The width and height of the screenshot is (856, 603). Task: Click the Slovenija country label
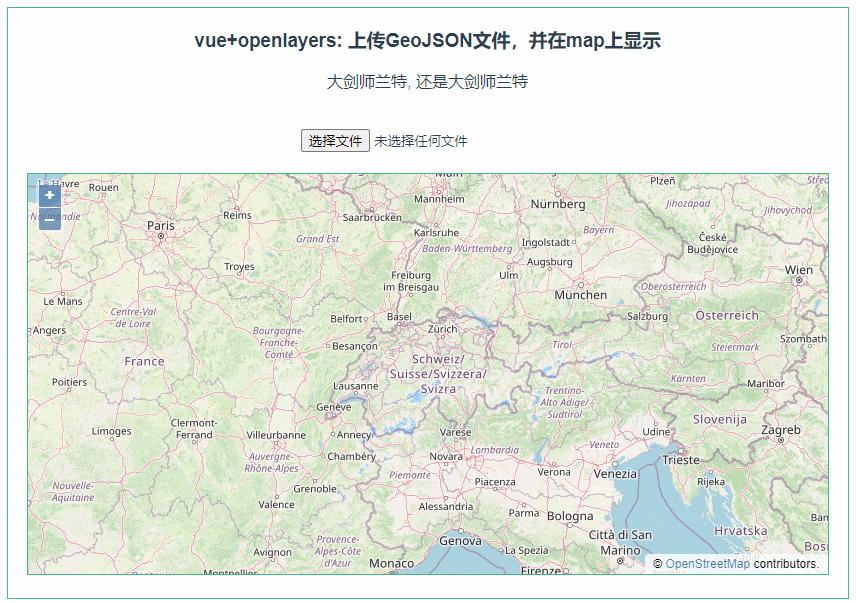tap(720, 420)
